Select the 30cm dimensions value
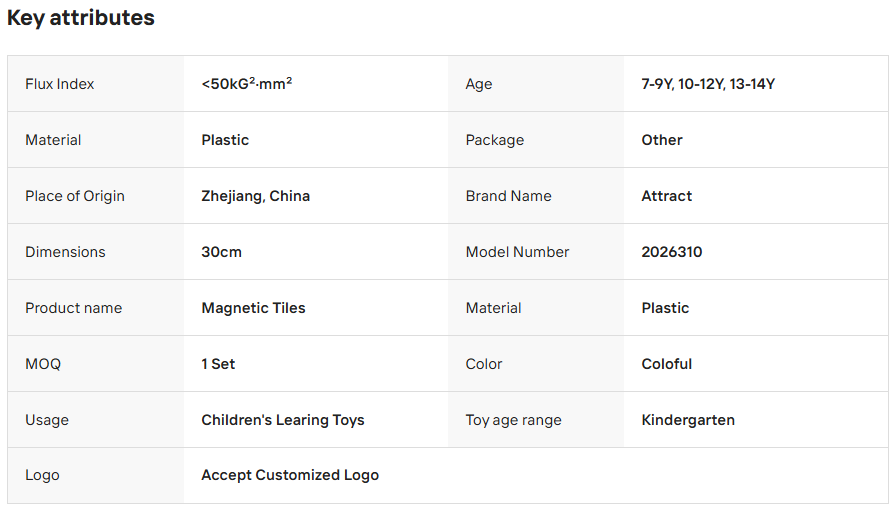This screenshot has height=526, width=896. [221, 252]
